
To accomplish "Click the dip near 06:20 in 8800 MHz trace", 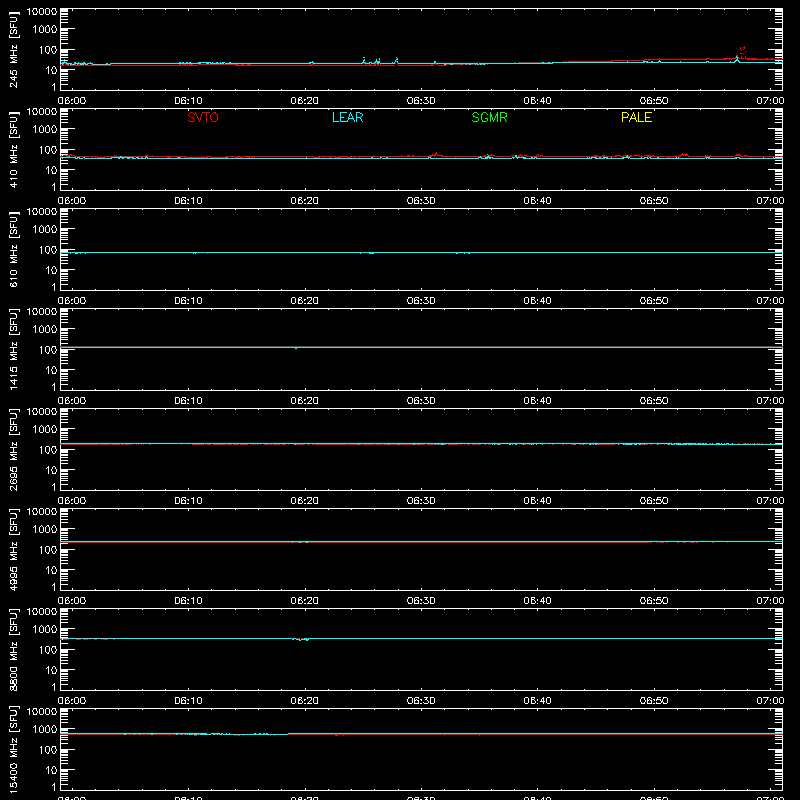I will pos(301,639).
